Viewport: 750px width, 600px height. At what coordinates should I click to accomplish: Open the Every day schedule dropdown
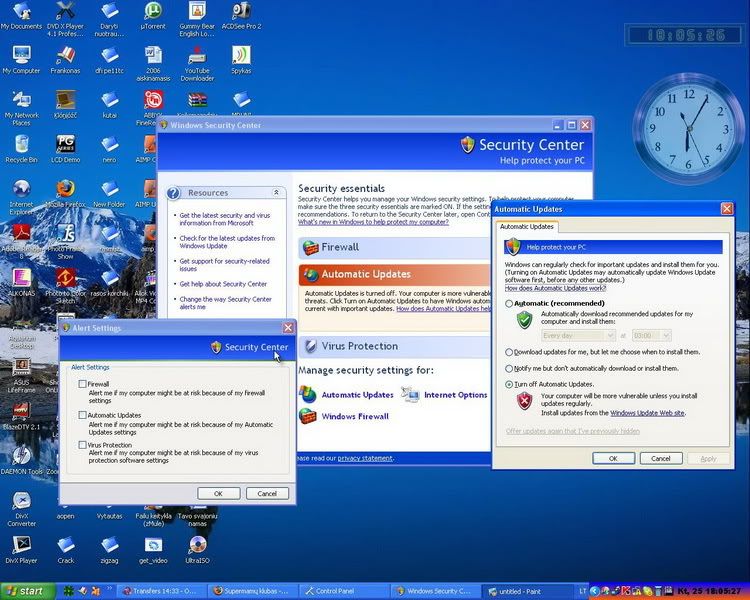point(578,335)
